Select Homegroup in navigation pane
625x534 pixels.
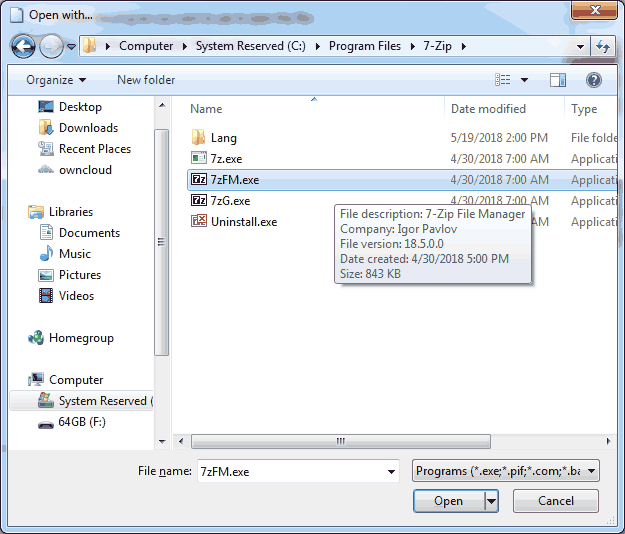(x=81, y=338)
